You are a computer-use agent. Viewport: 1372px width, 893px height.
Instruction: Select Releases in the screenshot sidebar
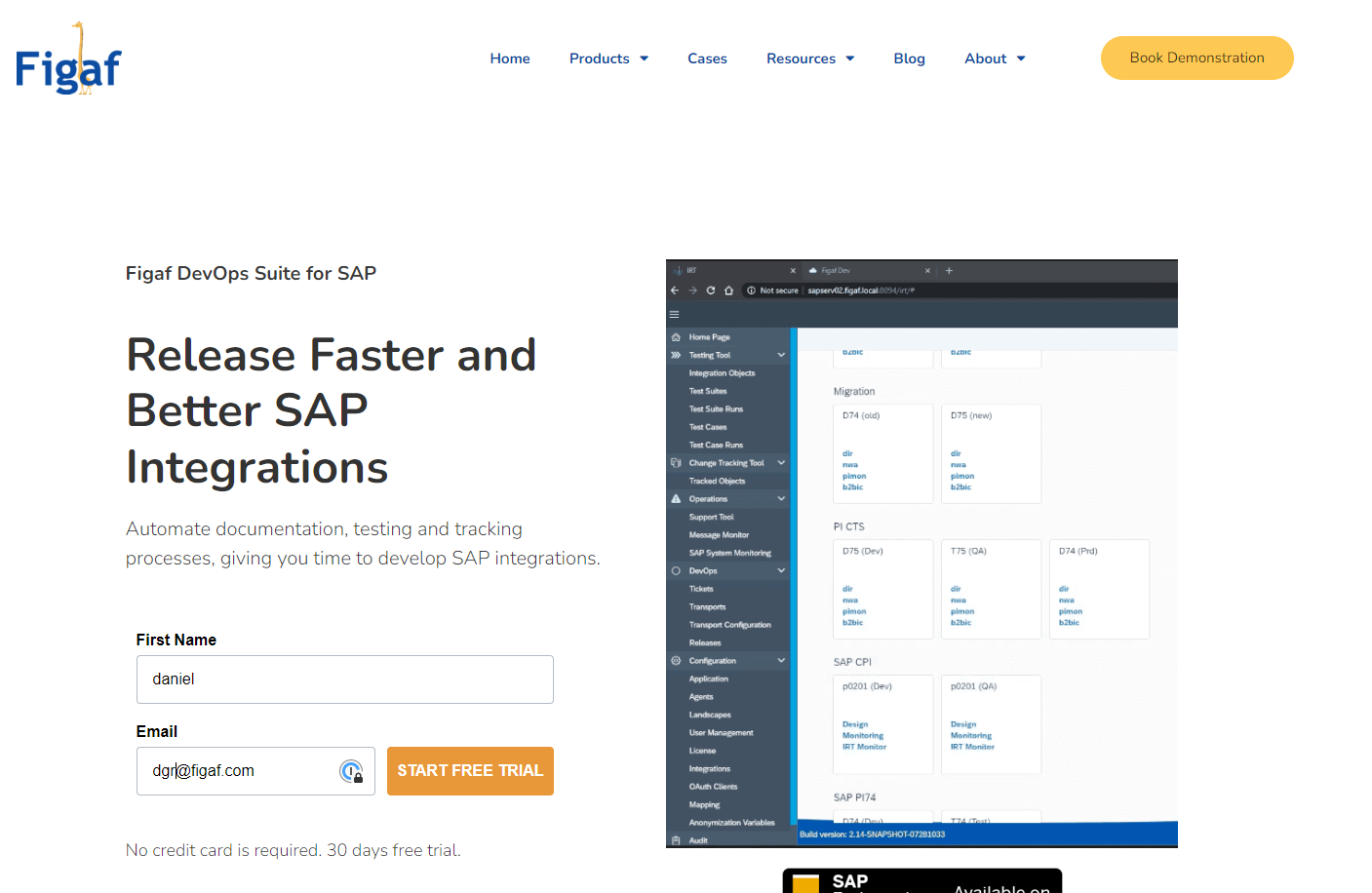(x=705, y=643)
